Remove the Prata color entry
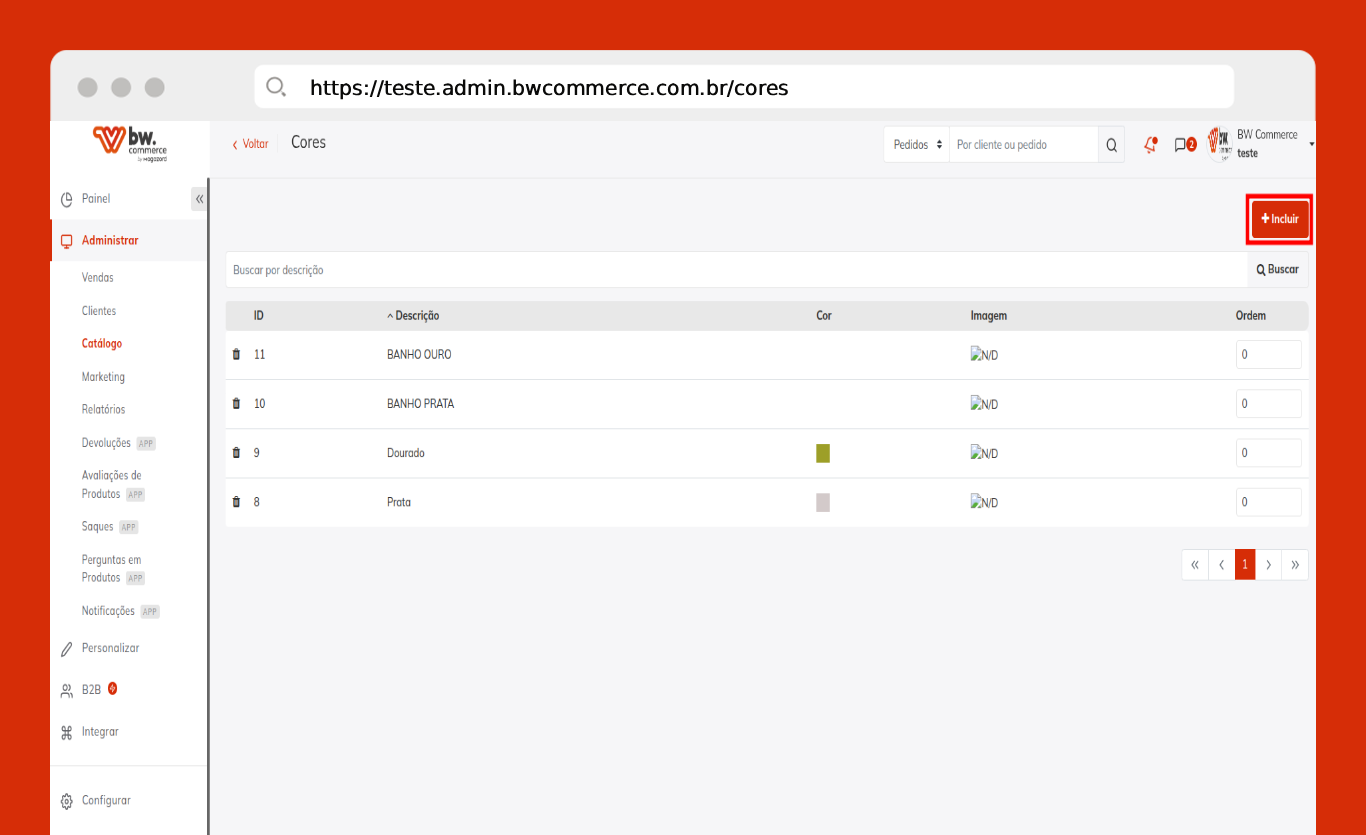The width and height of the screenshot is (1366, 835). click(x=236, y=502)
